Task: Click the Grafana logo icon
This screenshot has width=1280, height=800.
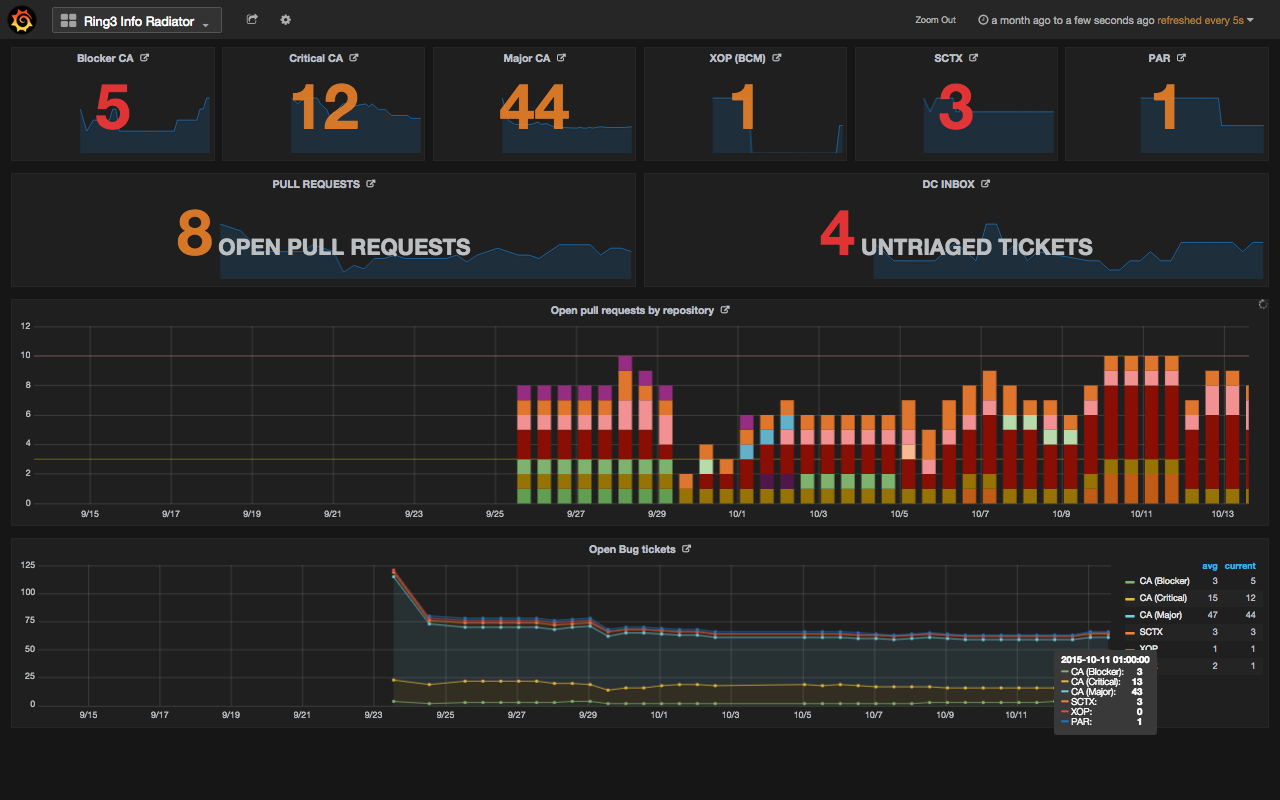Action: point(23,20)
